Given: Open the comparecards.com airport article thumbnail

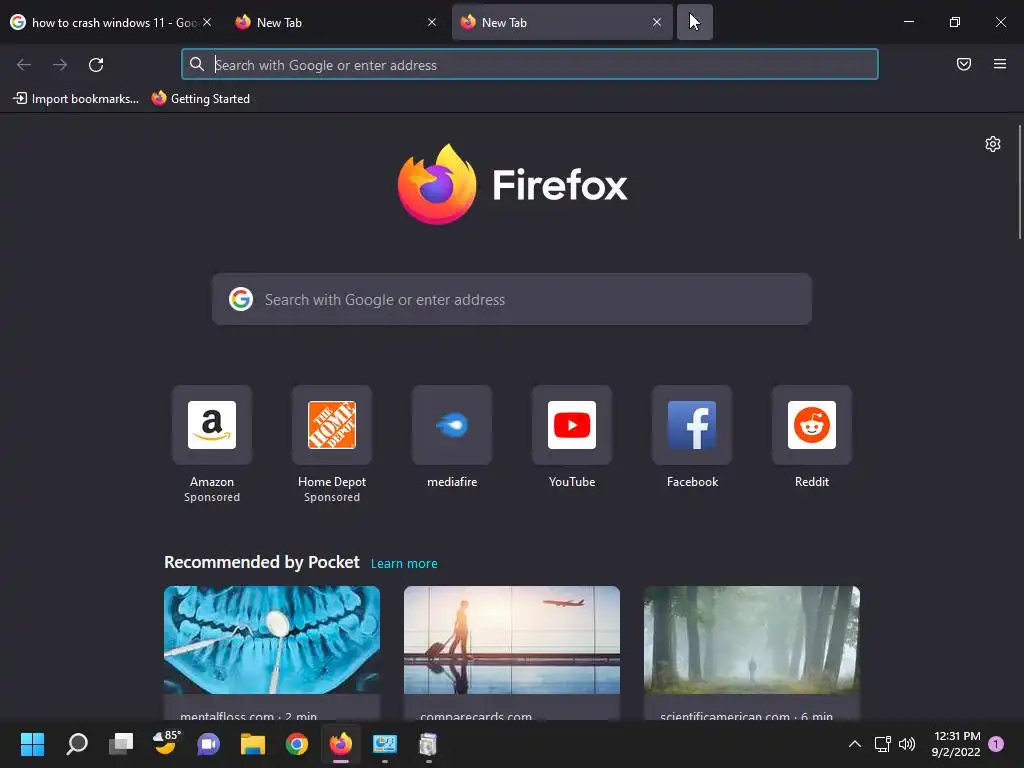Looking at the screenshot, I should click(x=511, y=639).
